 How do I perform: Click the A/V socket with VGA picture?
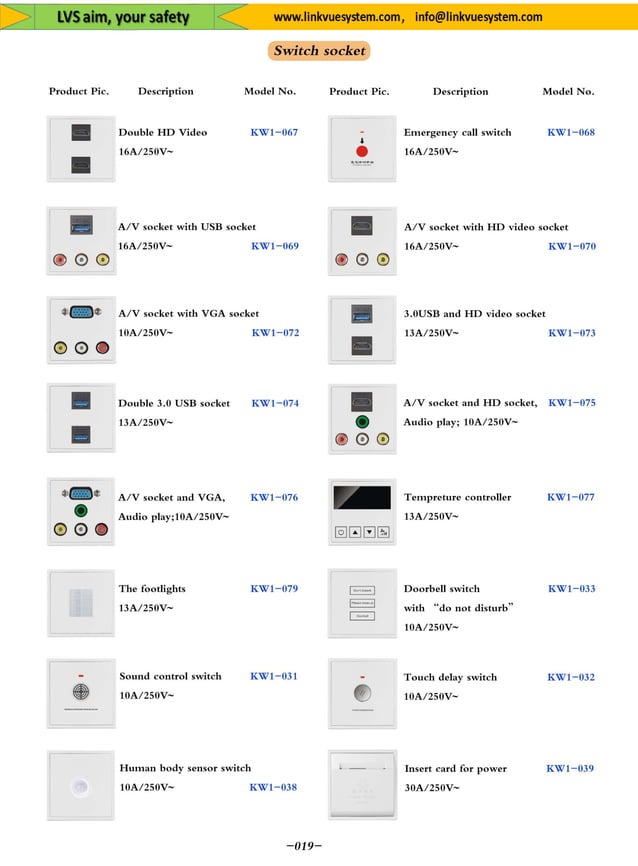[80, 330]
